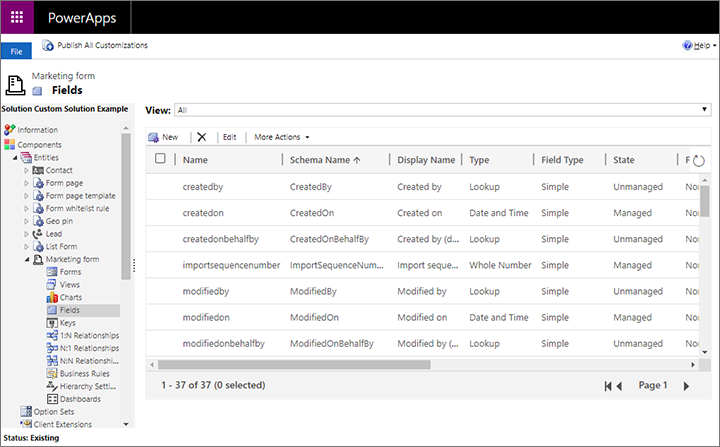Click the N:1 Relationships icon
Screen dimensions: 720x447
pos(52,348)
